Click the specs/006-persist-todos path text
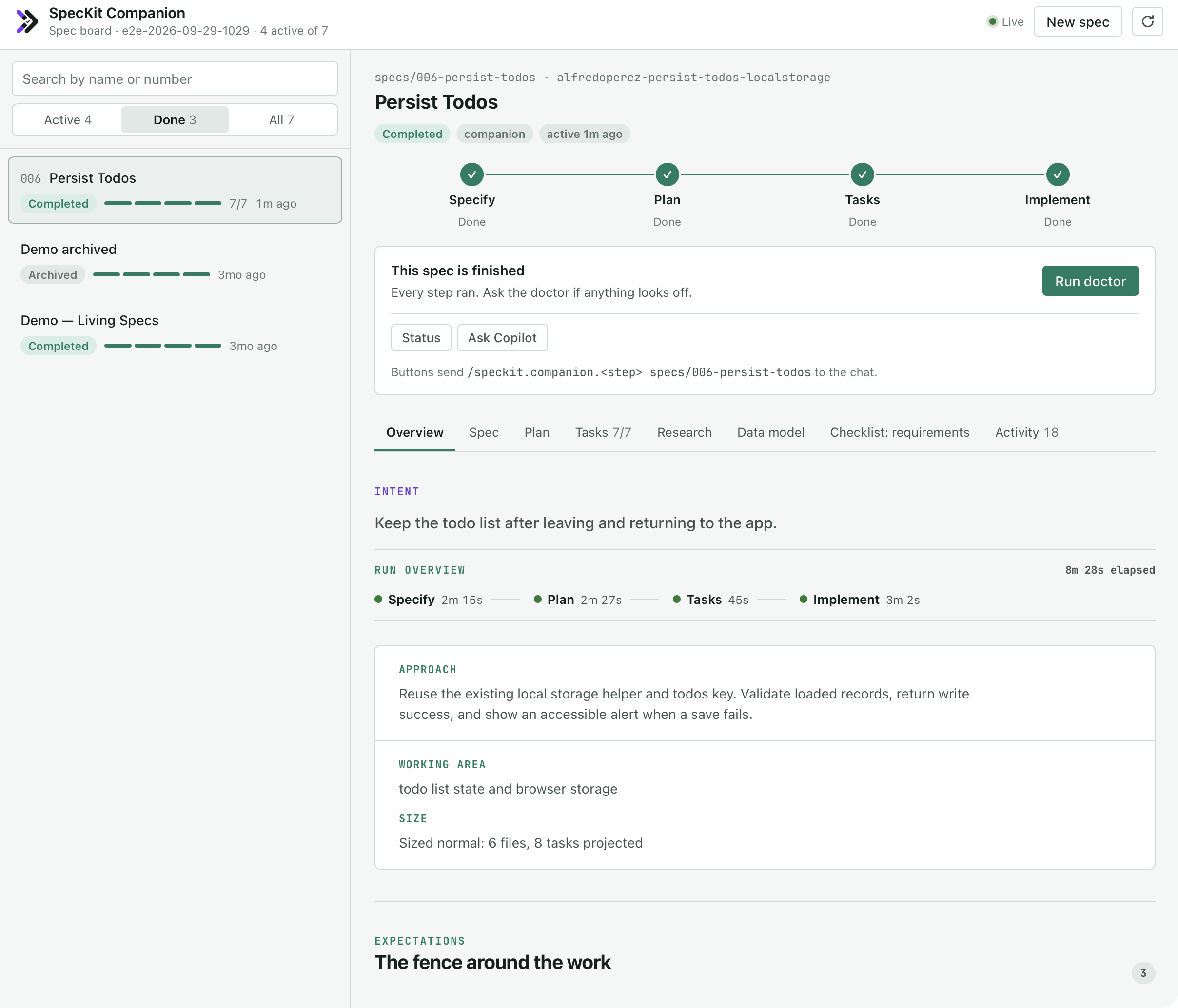The image size is (1178, 1008). pos(455,78)
